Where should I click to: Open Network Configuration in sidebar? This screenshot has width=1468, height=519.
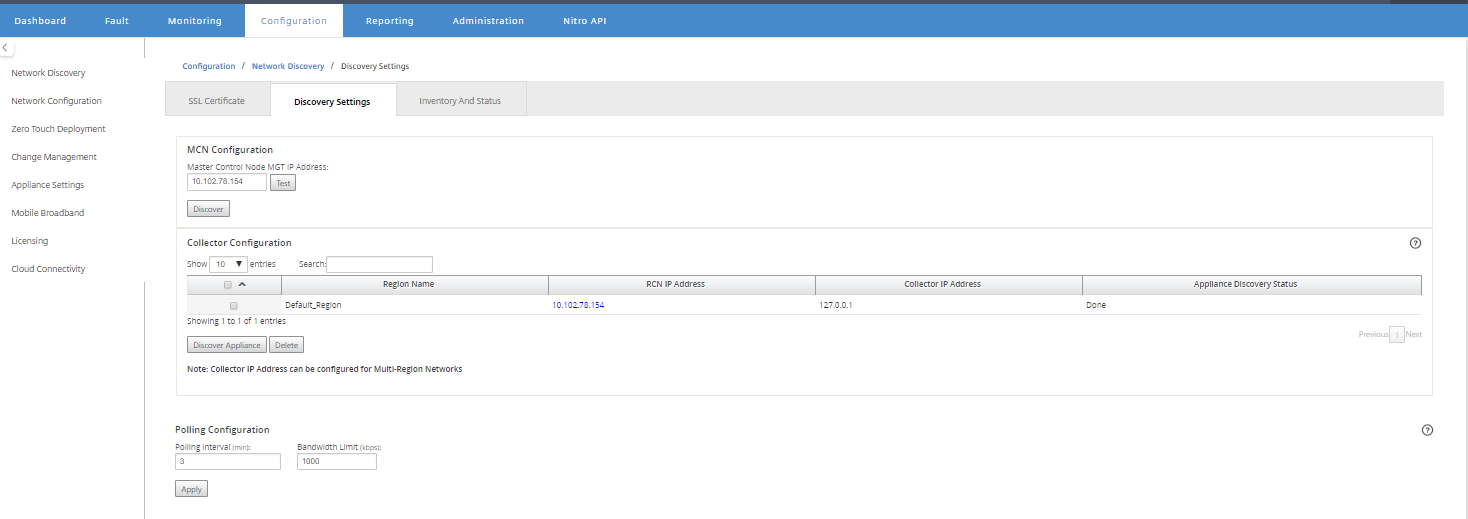[56, 101]
